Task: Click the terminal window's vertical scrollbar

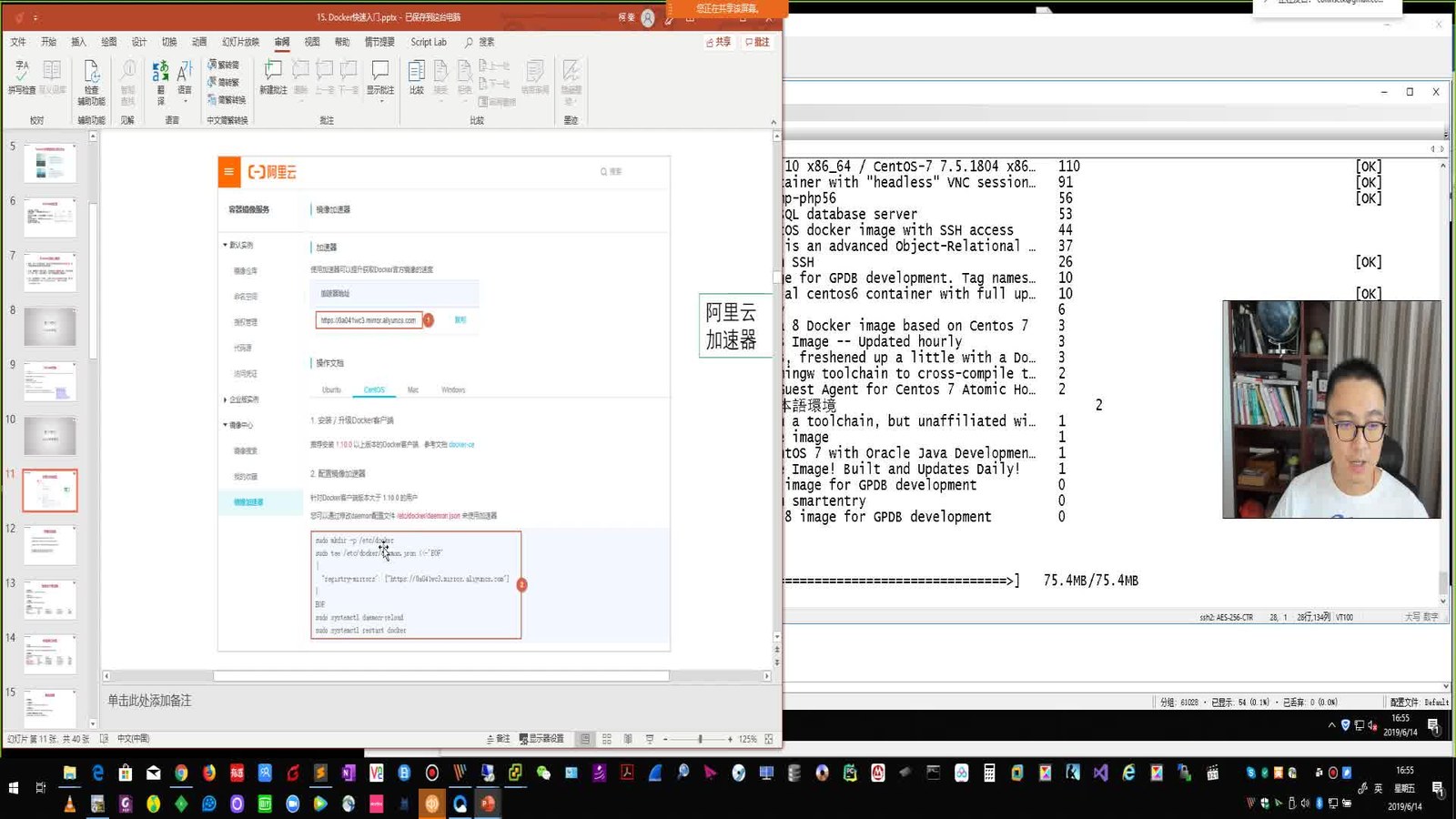Action: [1443, 582]
